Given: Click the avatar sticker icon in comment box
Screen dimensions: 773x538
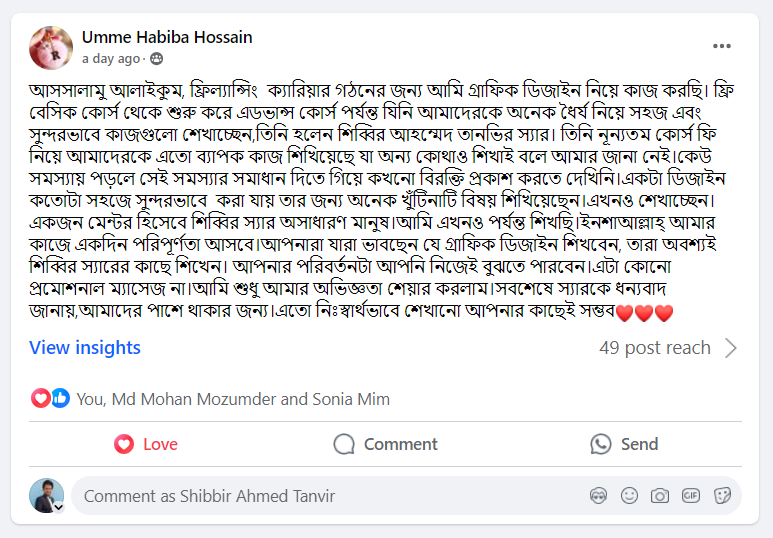Looking at the screenshot, I should click(x=598, y=495).
